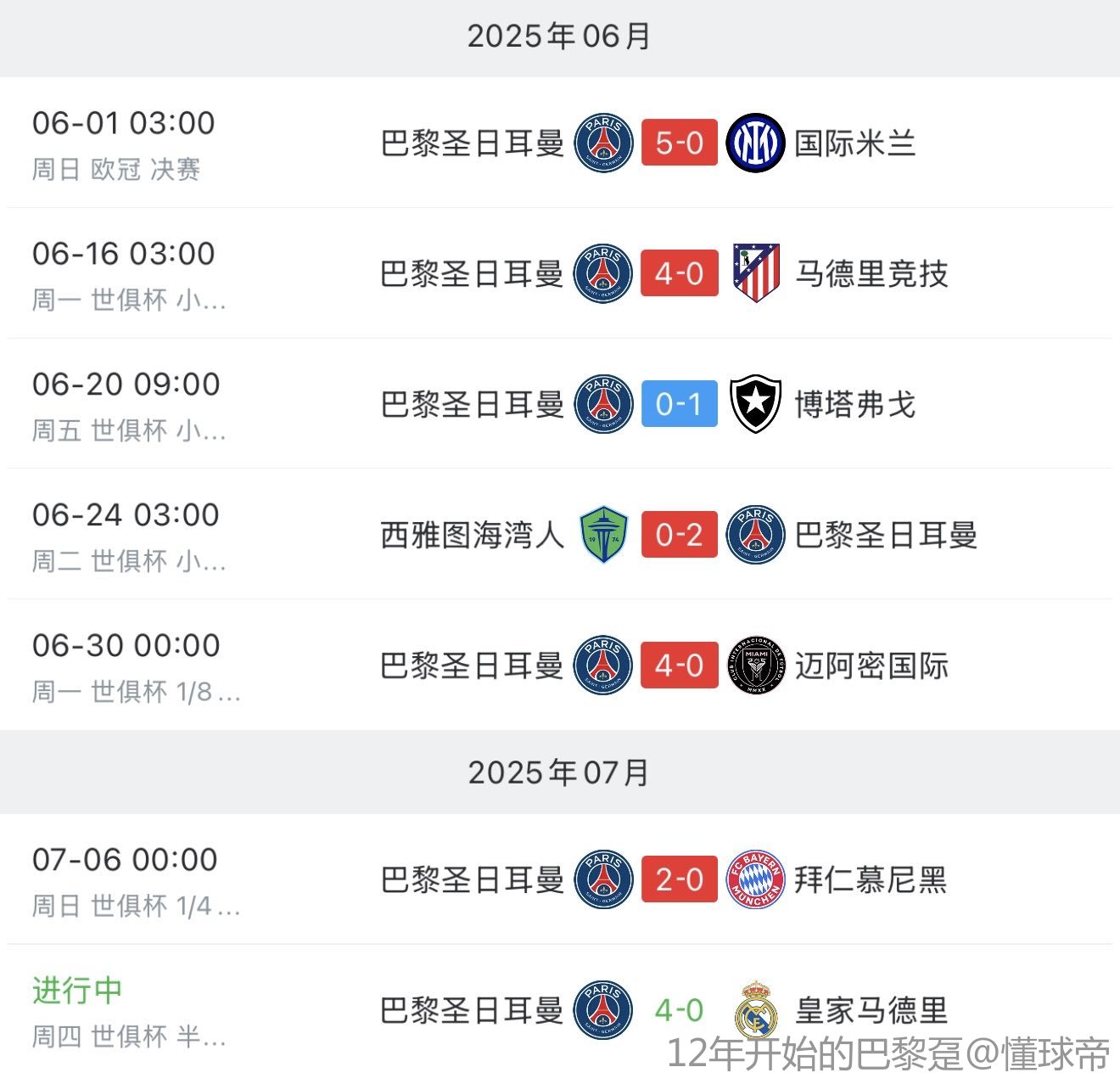1120x1084 pixels.
Task: Click the Real Madrid club crest
Action: point(755,1010)
